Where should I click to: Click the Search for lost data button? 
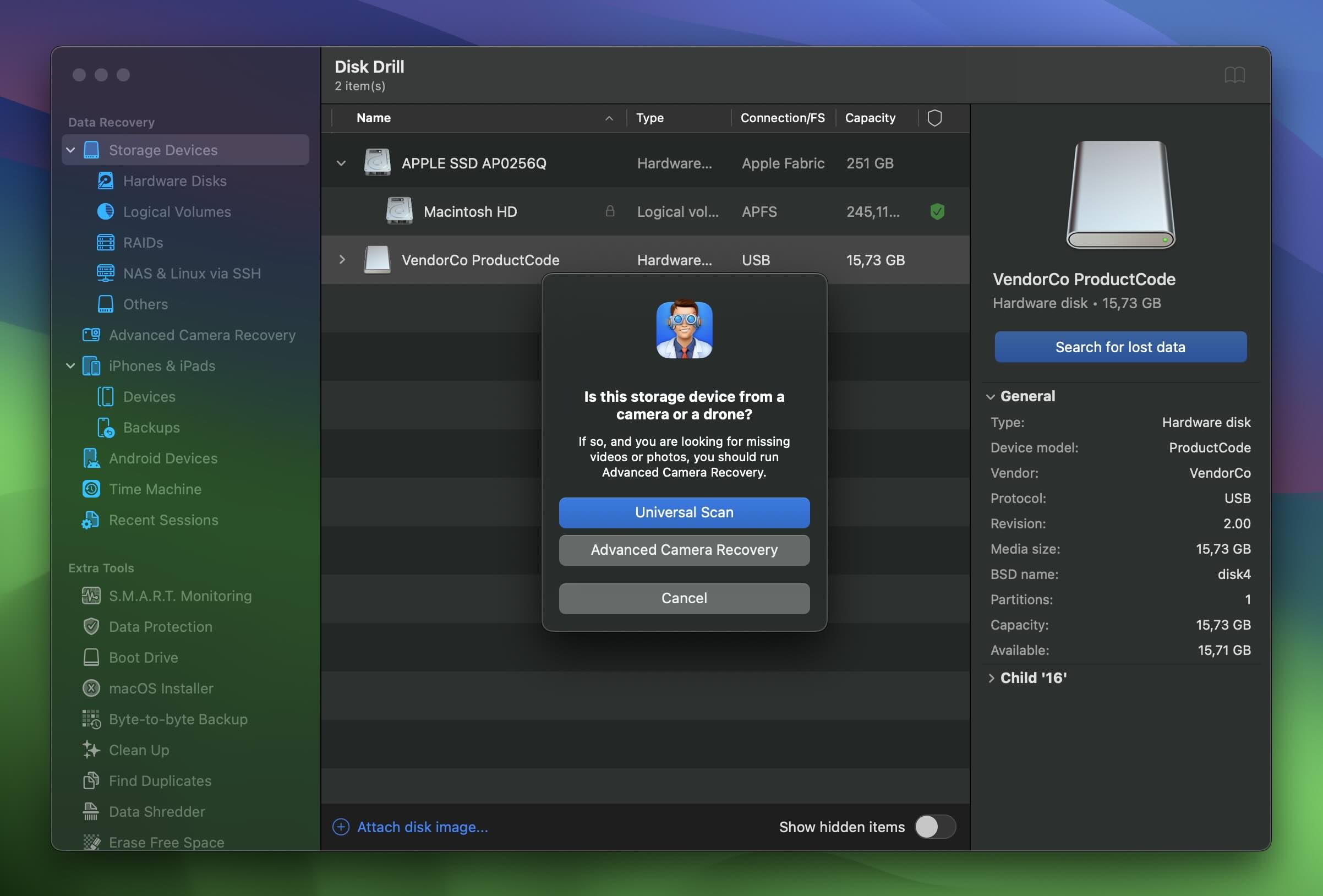[x=1120, y=347]
